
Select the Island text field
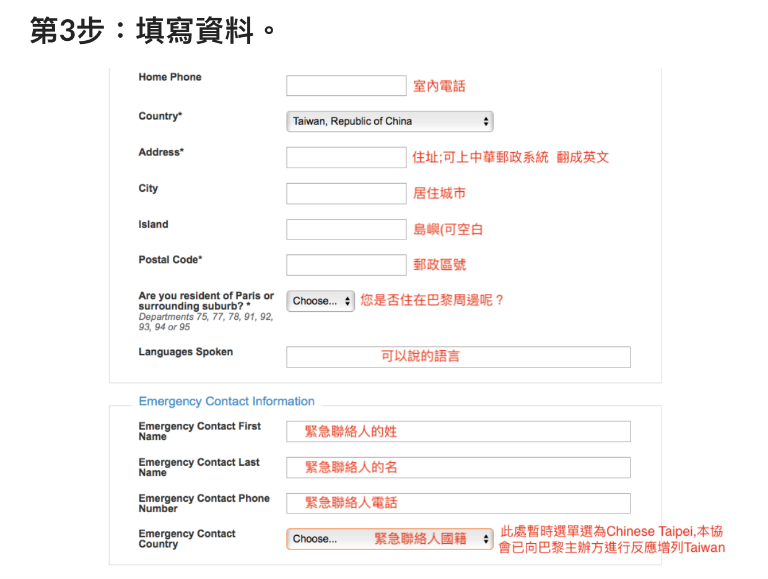346,229
